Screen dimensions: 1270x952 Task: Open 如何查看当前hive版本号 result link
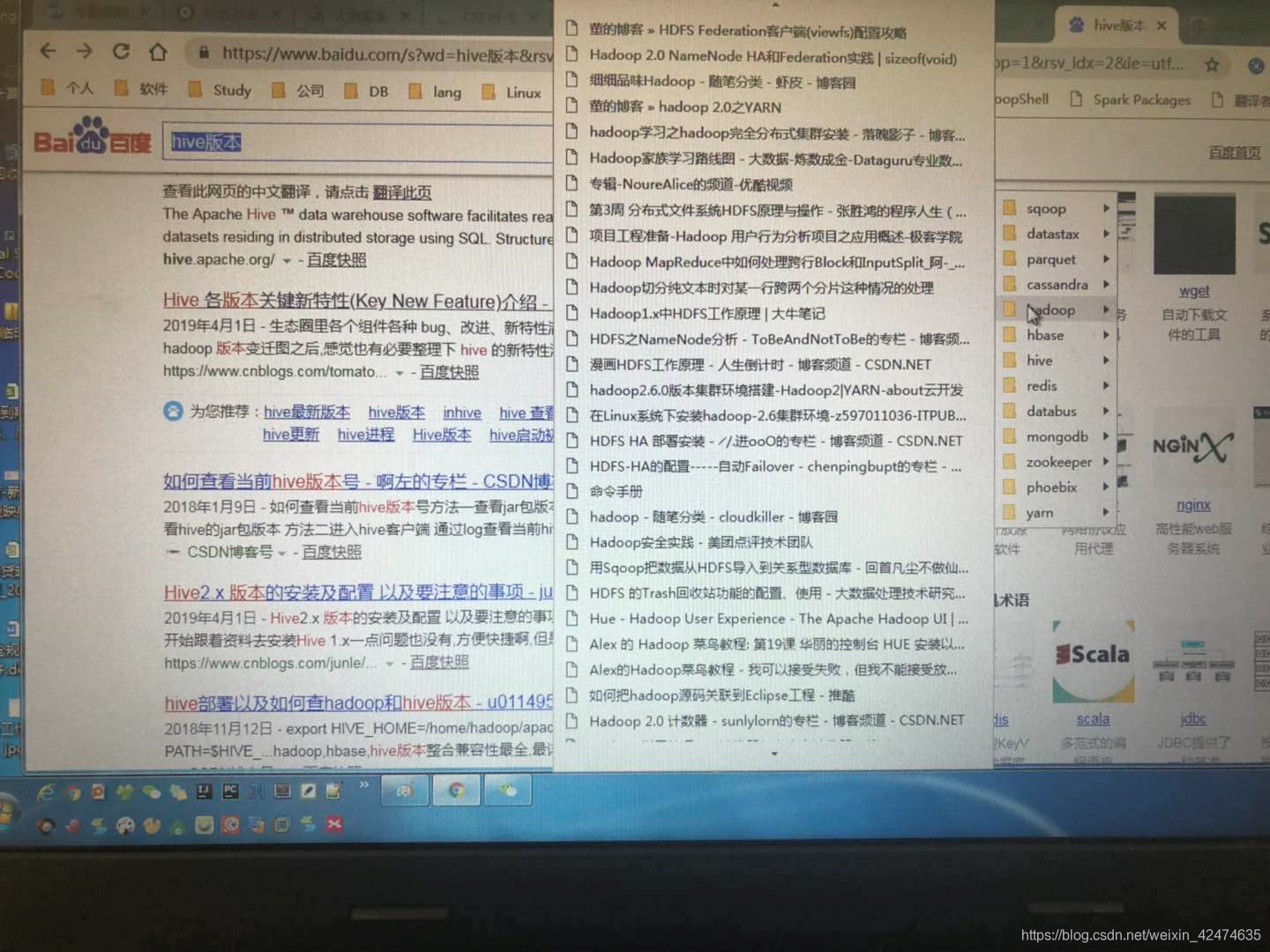pyautogui.click(x=357, y=481)
